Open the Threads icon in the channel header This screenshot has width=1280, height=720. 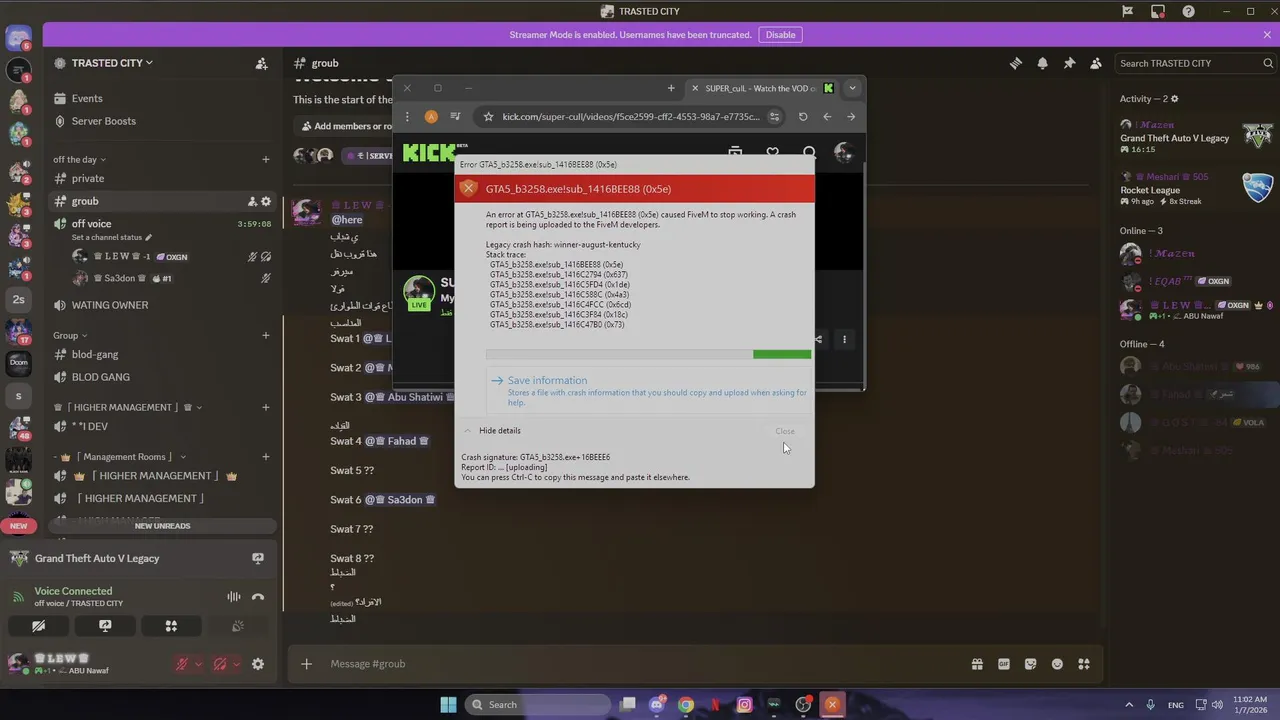tap(1015, 63)
